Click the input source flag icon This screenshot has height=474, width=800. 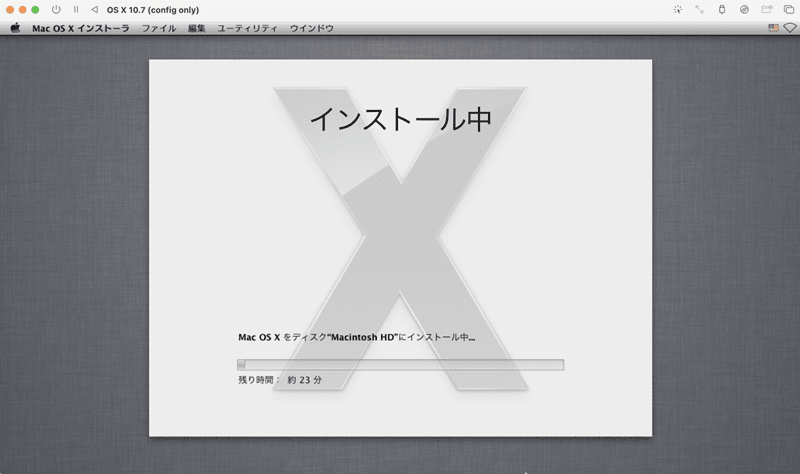point(773,28)
